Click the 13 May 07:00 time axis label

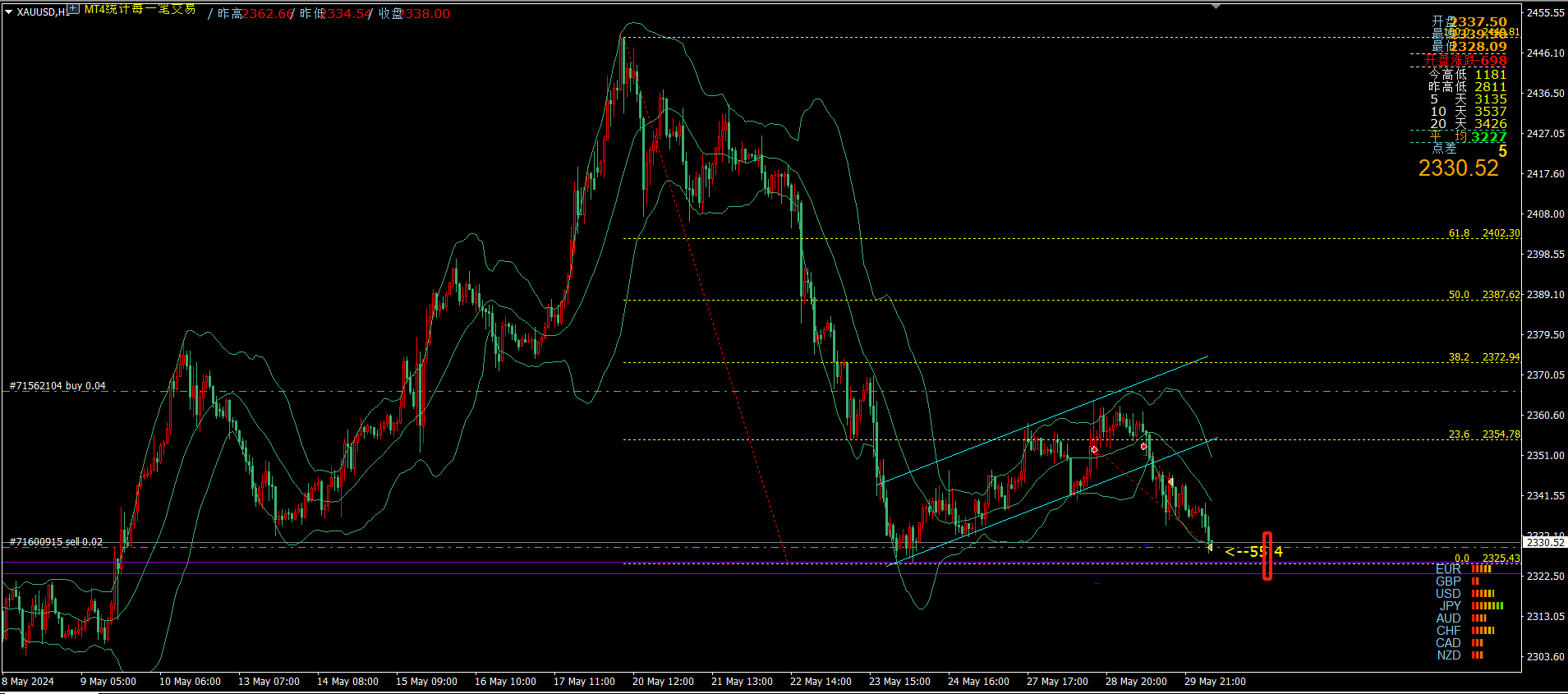click(269, 682)
